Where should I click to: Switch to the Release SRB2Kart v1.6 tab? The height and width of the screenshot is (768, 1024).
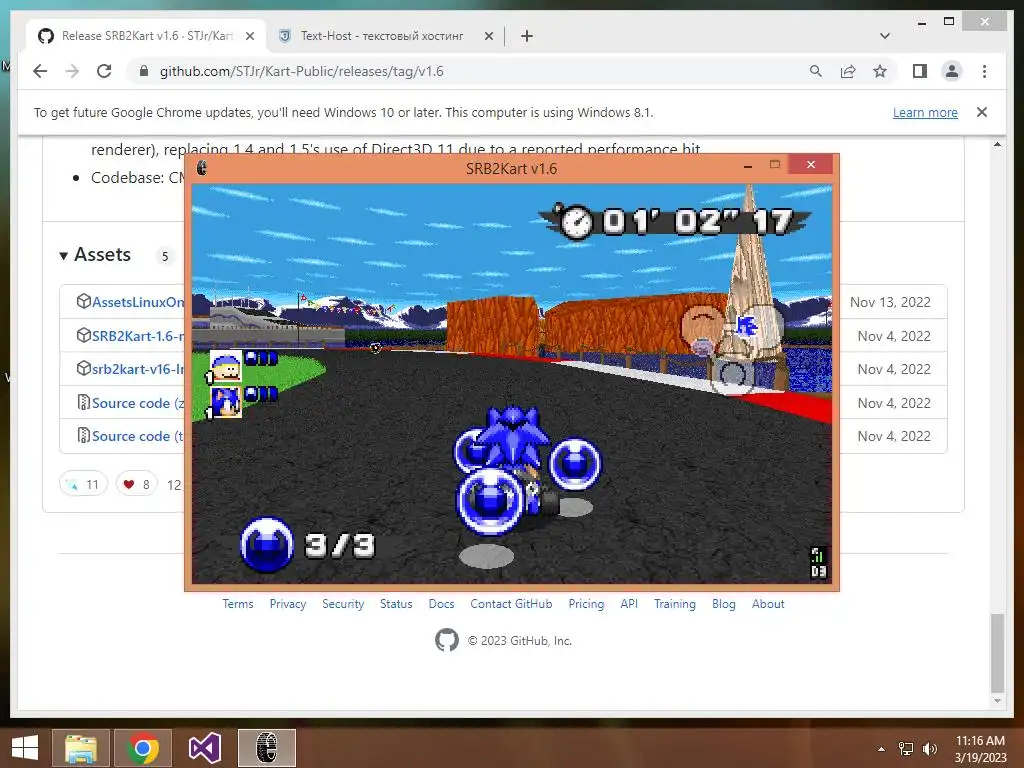tap(146, 36)
